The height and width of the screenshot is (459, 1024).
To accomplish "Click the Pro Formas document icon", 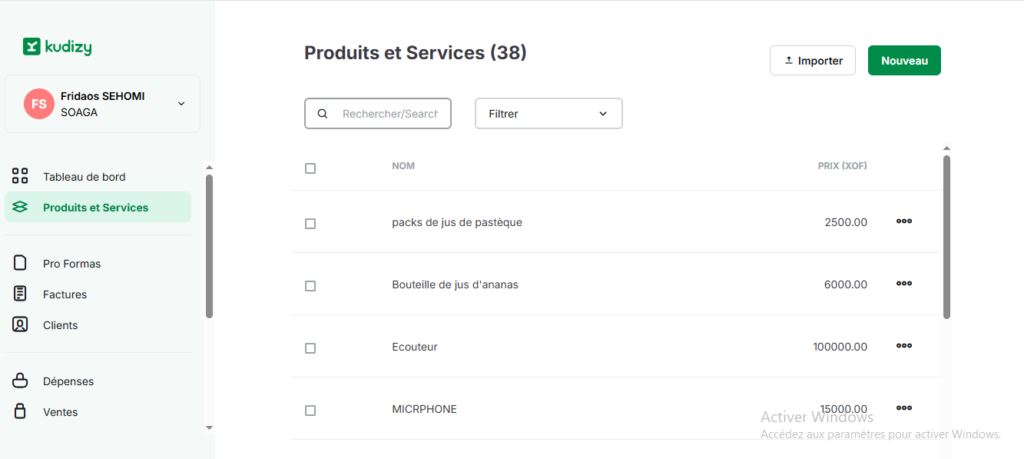I will pyautogui.click(x=20, y=263).
